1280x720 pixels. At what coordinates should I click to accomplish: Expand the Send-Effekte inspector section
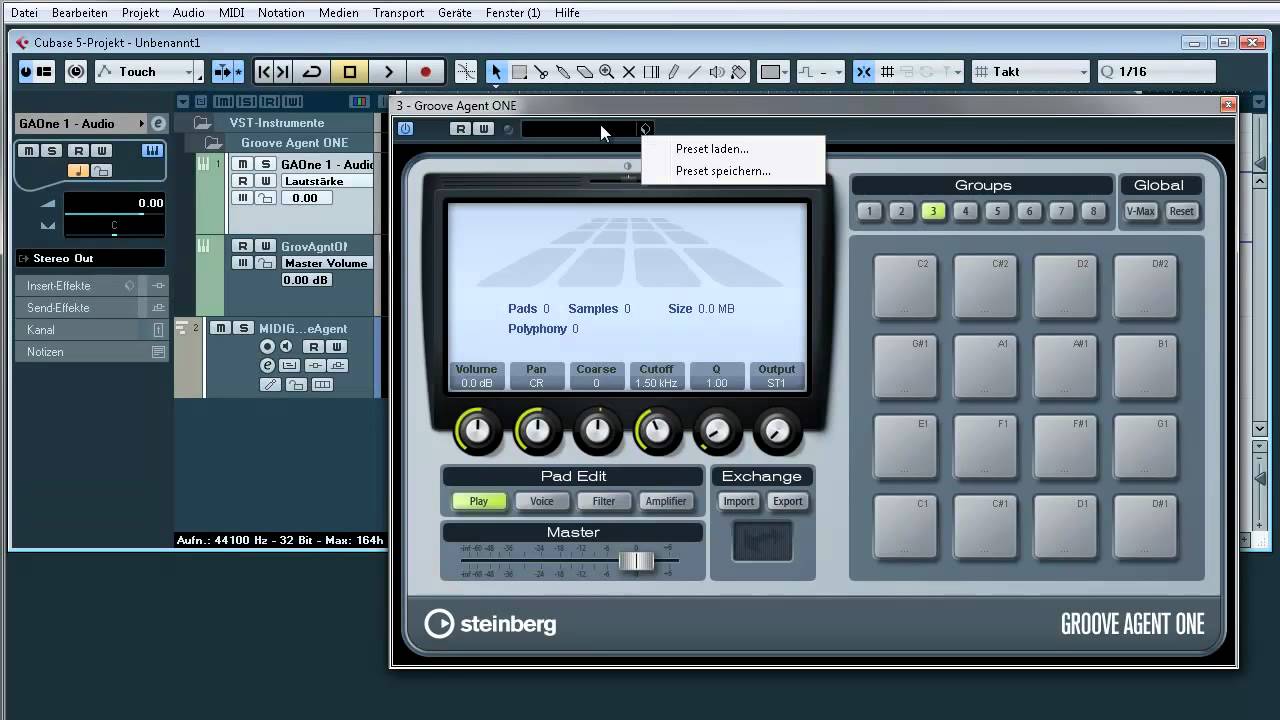click(x=90, y=308)
